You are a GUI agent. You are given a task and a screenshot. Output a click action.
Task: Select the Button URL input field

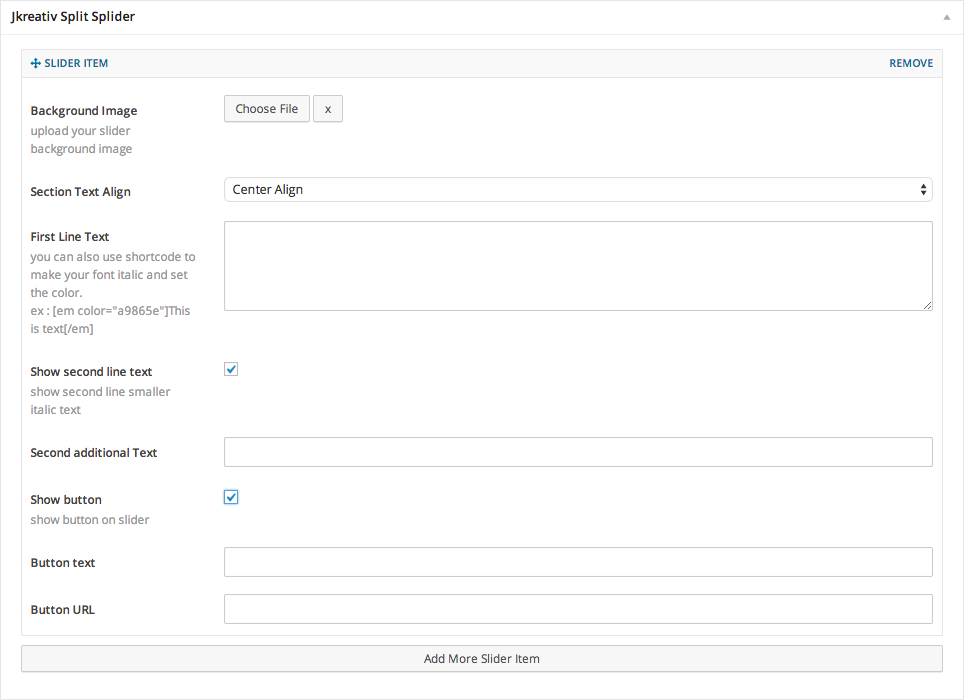(x=578, y=609)
